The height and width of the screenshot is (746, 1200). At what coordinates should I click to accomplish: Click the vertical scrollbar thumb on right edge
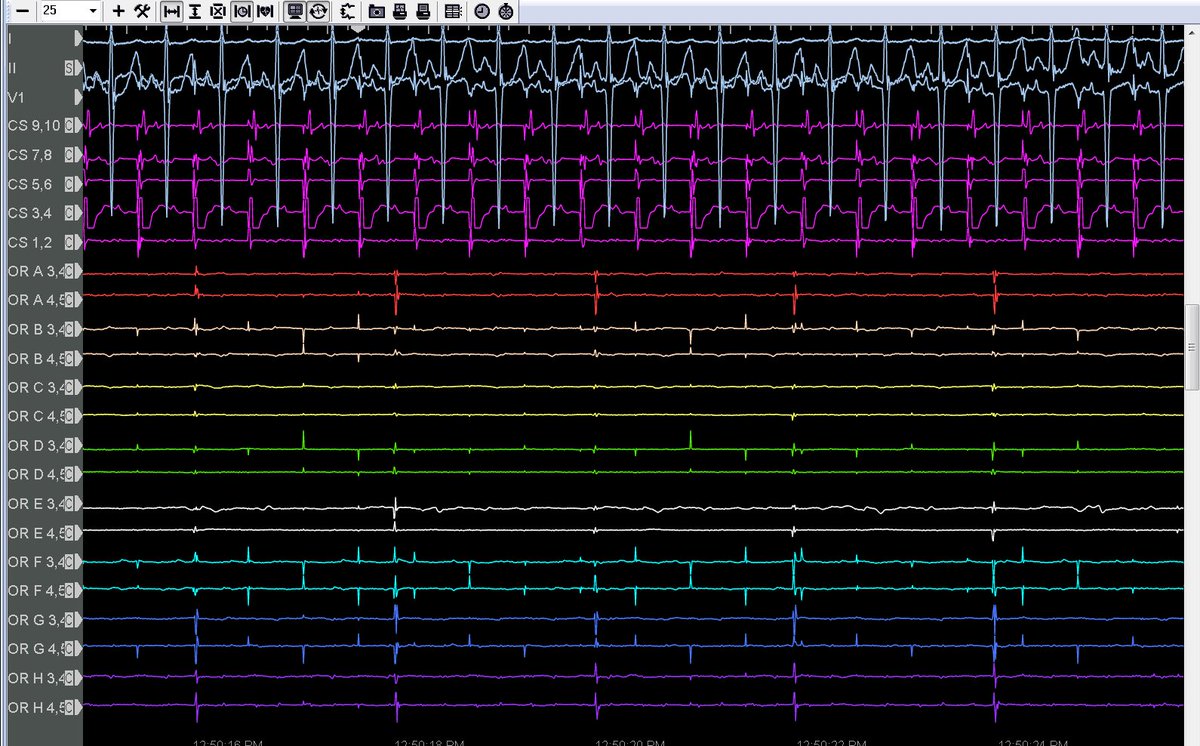pos(1192,346)
